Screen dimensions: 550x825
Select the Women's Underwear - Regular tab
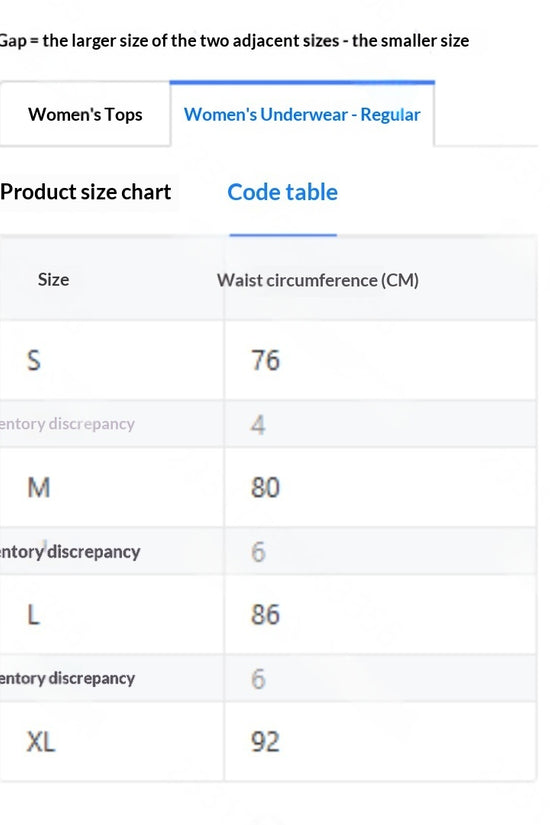pyautogui.click(x=302, y=114)
